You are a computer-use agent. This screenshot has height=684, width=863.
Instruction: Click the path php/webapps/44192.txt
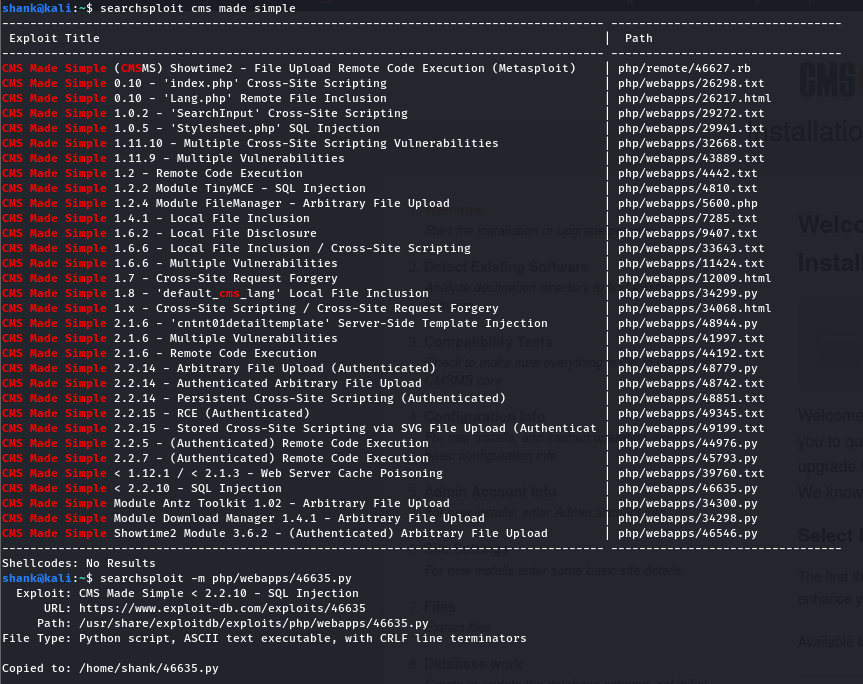click(x=691, y=353)
